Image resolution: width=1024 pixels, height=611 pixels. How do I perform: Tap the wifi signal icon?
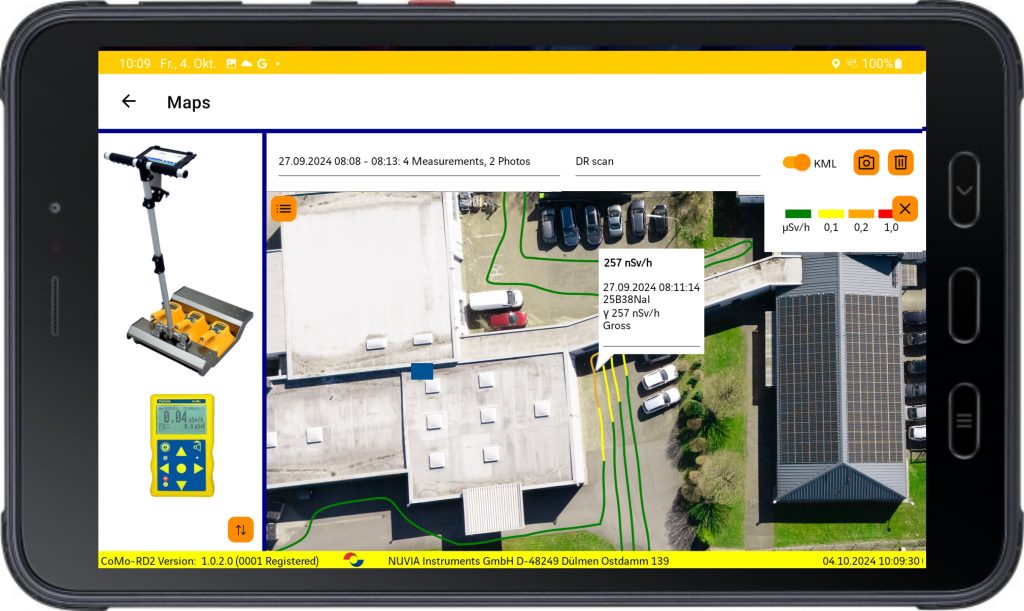tap(852, 63)
